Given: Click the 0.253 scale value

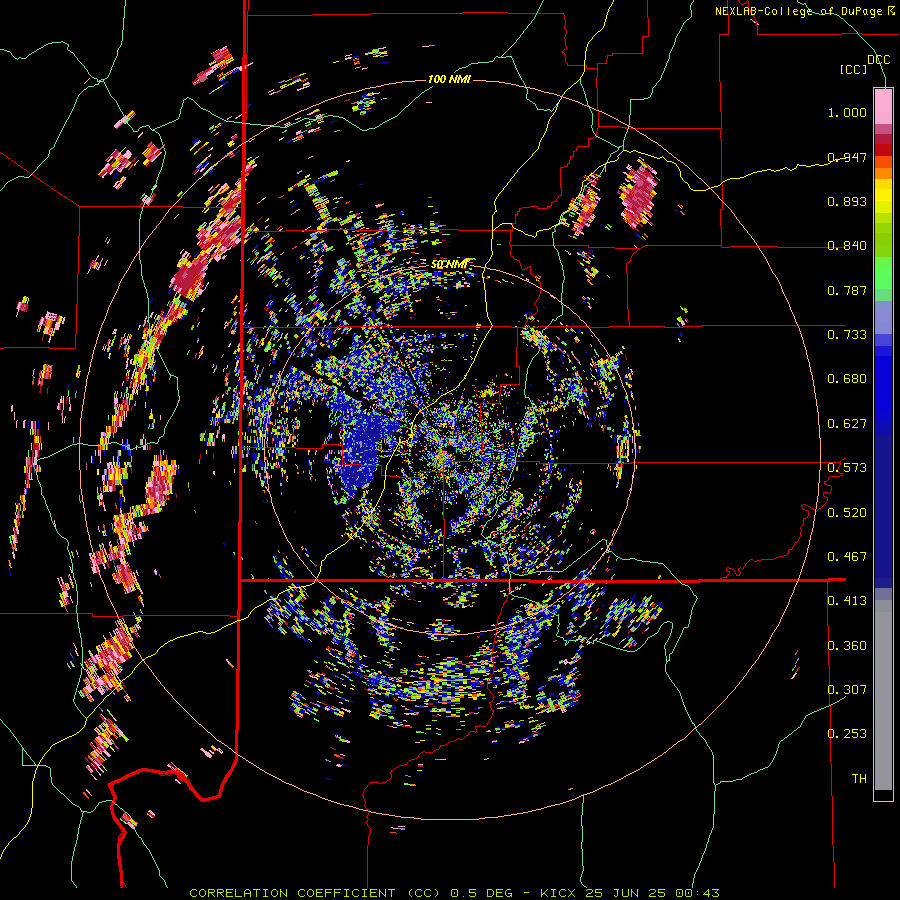Looking at the screenshot, I should pyautogui.click(x=847, y=734).
